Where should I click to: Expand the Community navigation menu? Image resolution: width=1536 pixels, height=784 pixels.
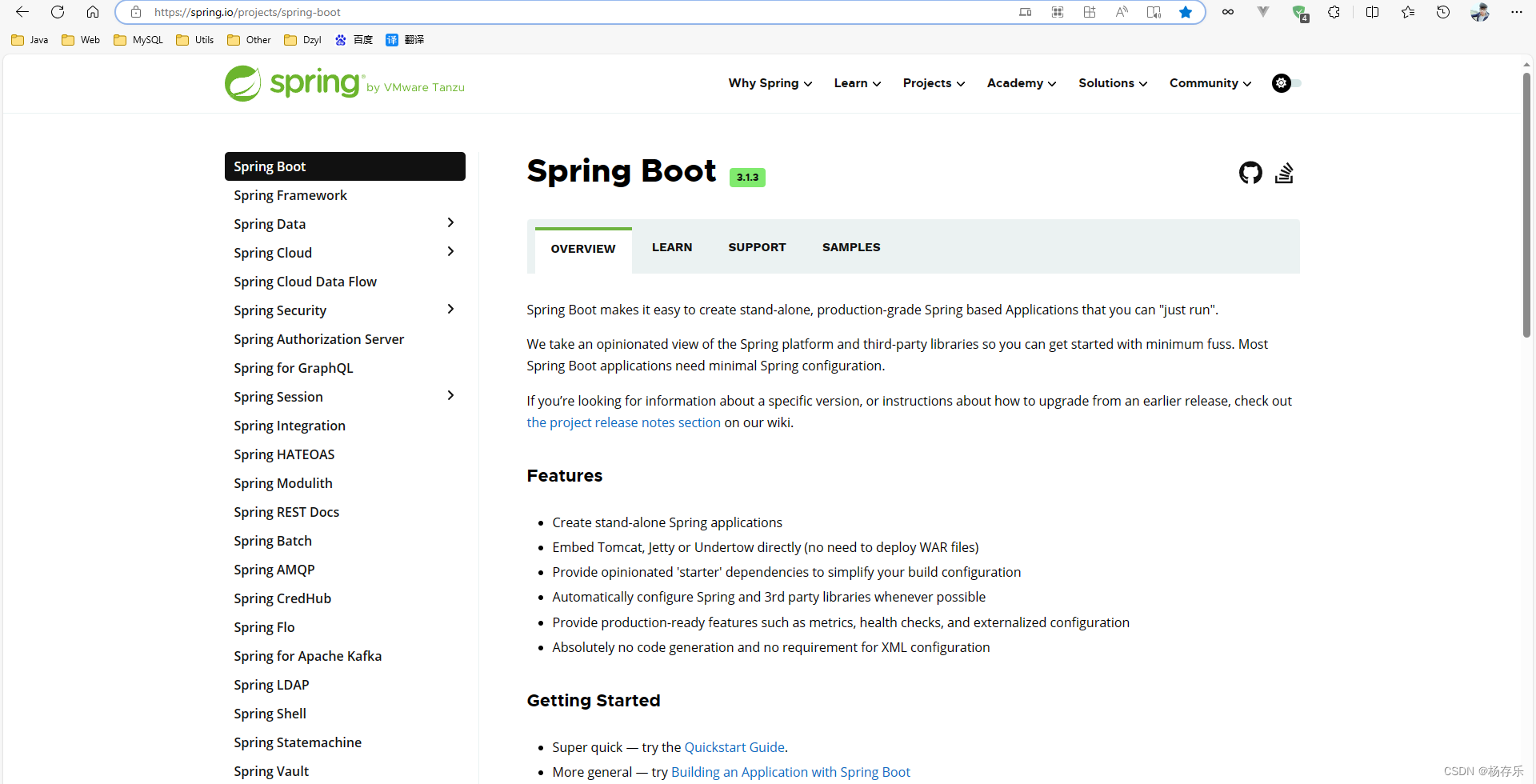coord(1210,83)
